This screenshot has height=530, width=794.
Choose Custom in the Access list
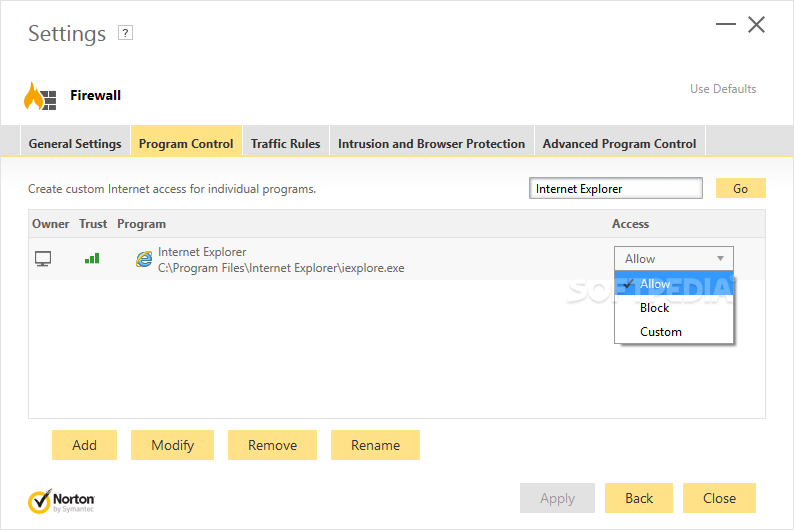(673, 332)
